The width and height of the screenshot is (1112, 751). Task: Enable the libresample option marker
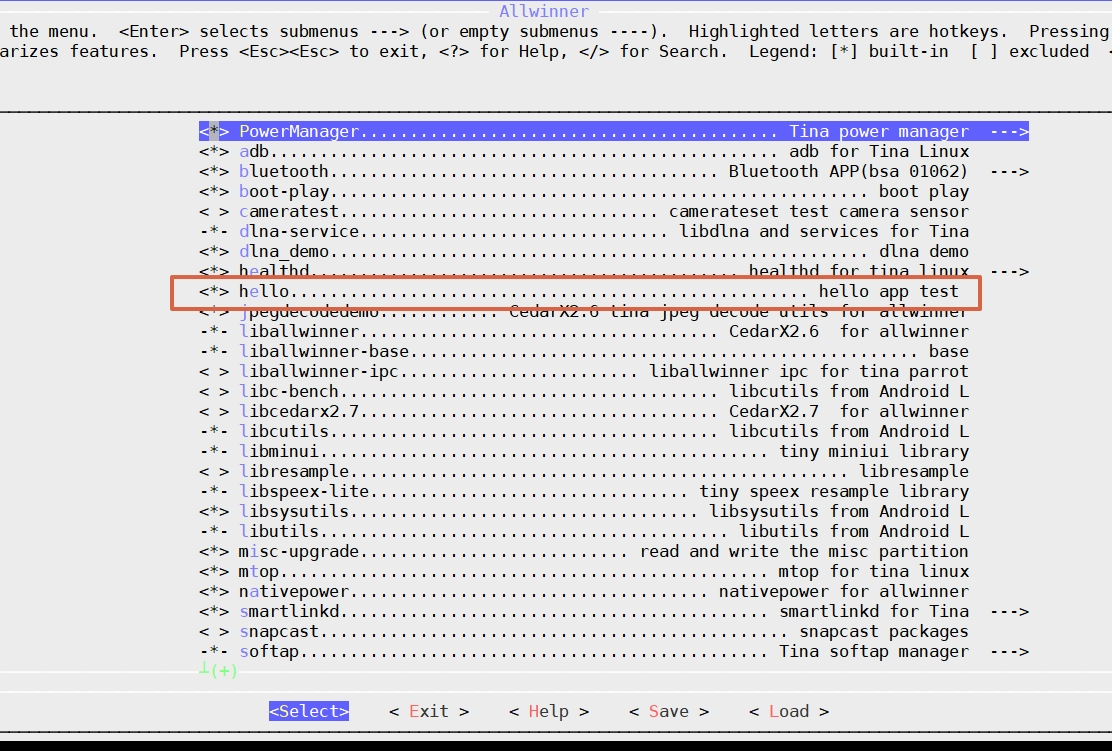[x=213, y=472]
